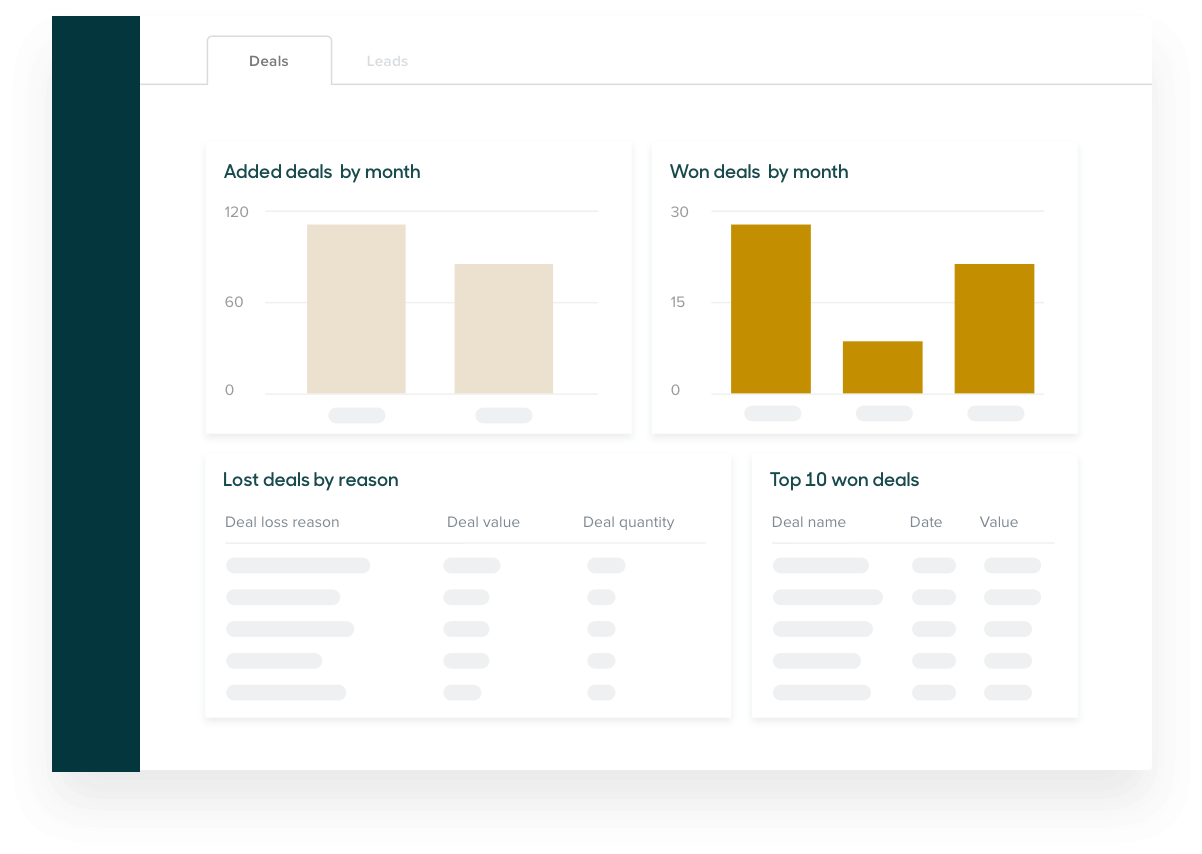Click the 'Added deals by month' title

point(322,172)
